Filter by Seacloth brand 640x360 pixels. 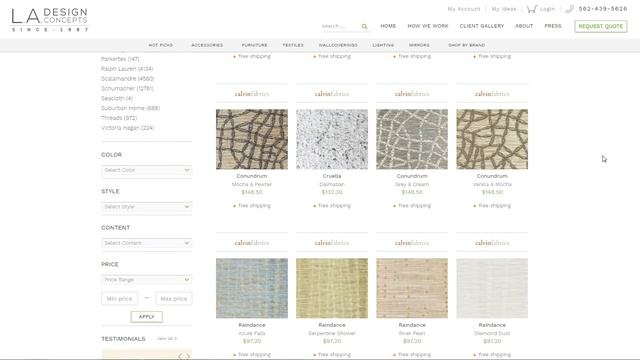[x=117, y=98]
